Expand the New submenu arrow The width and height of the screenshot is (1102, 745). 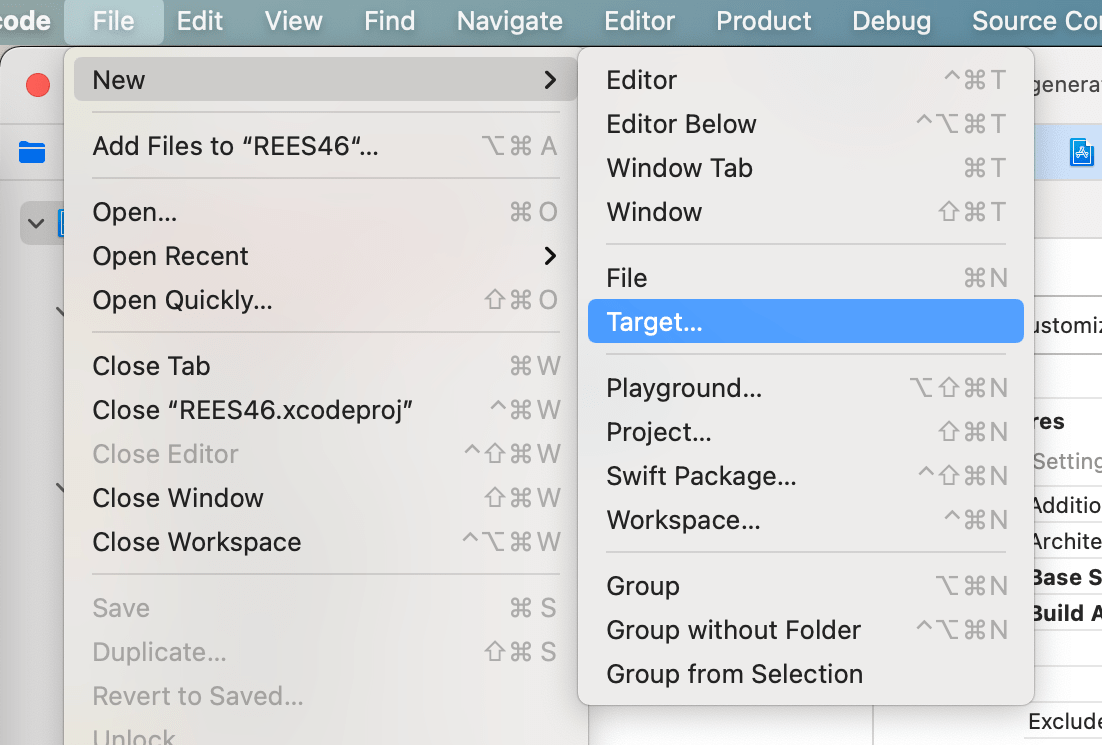[549, 80]
